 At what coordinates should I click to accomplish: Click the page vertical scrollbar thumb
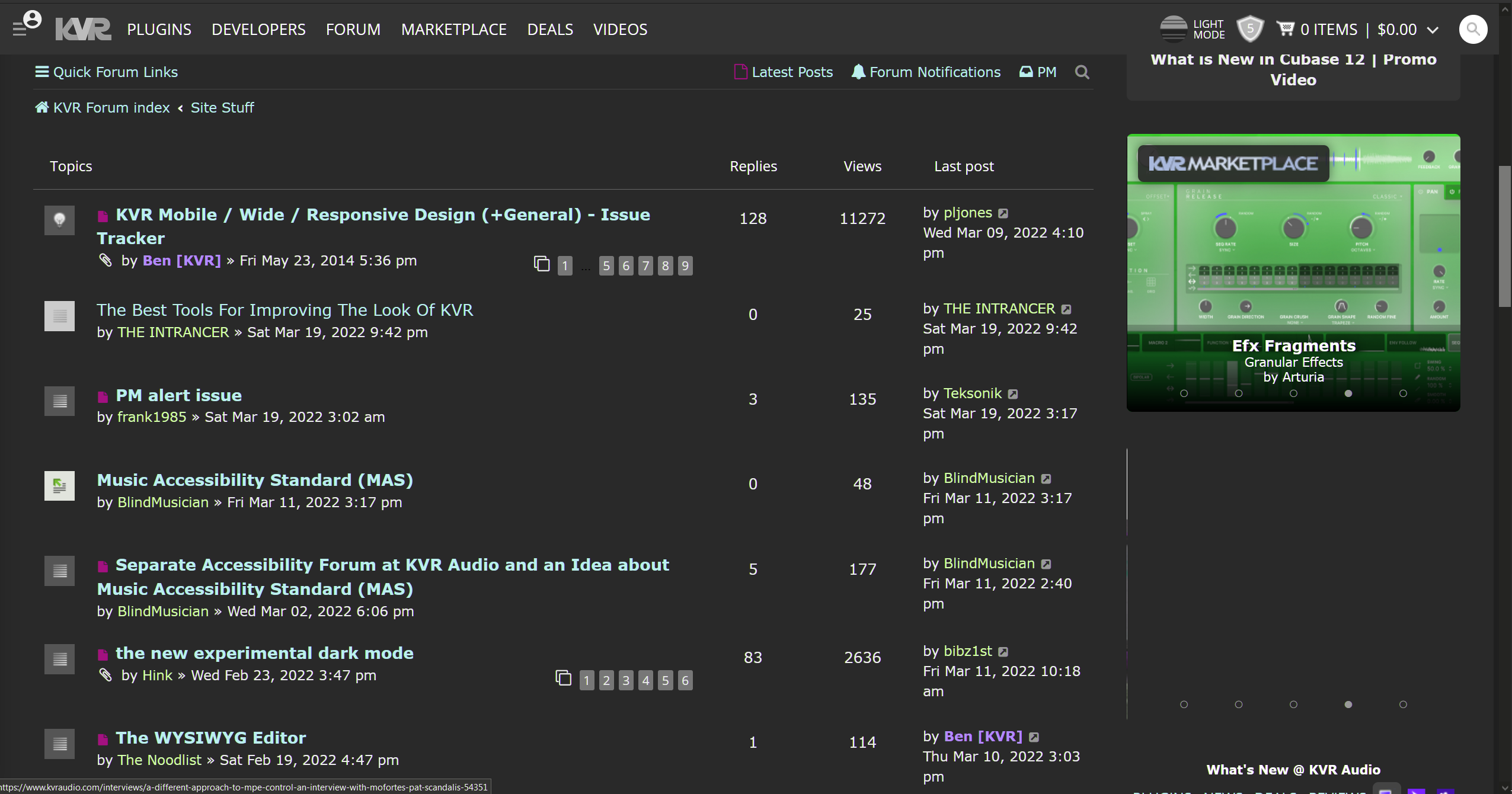[1505, 236]
